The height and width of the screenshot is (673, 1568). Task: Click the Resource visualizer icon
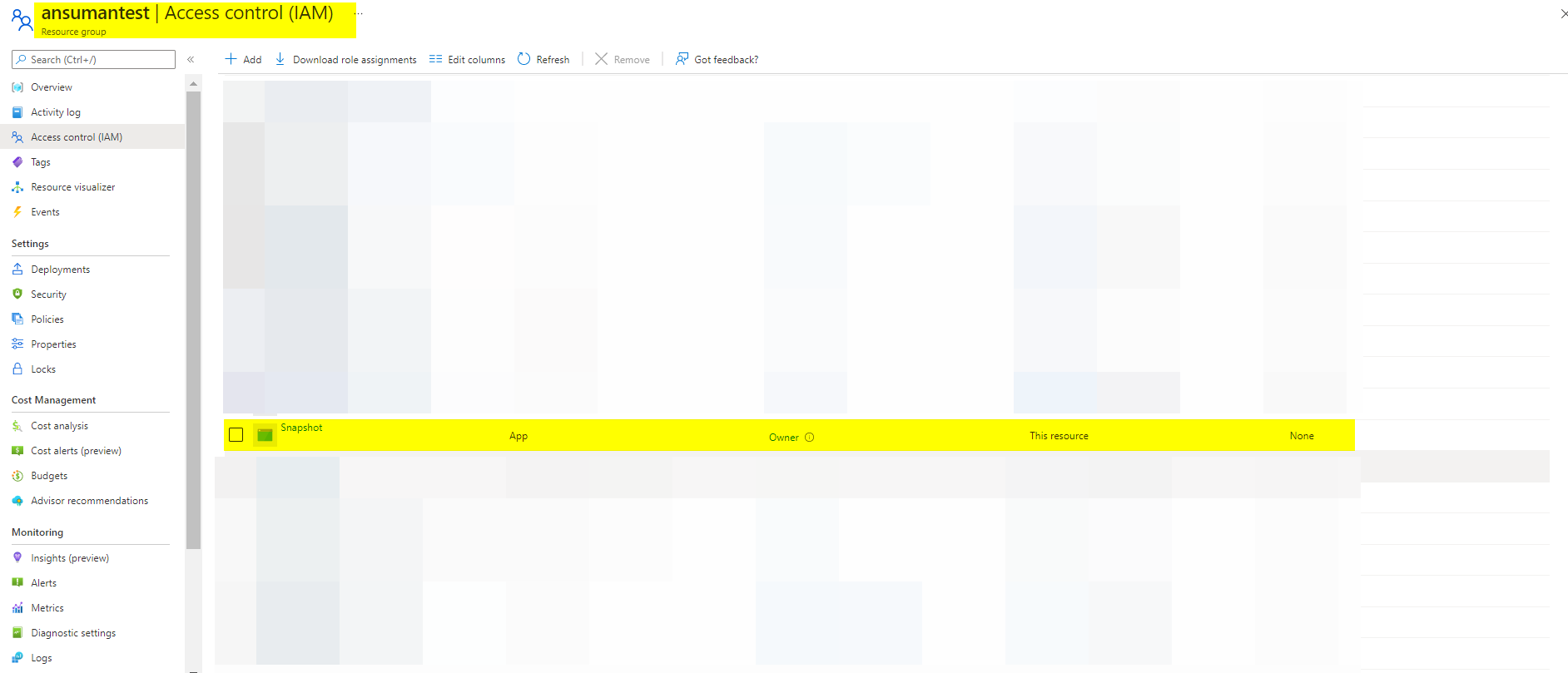17,187
